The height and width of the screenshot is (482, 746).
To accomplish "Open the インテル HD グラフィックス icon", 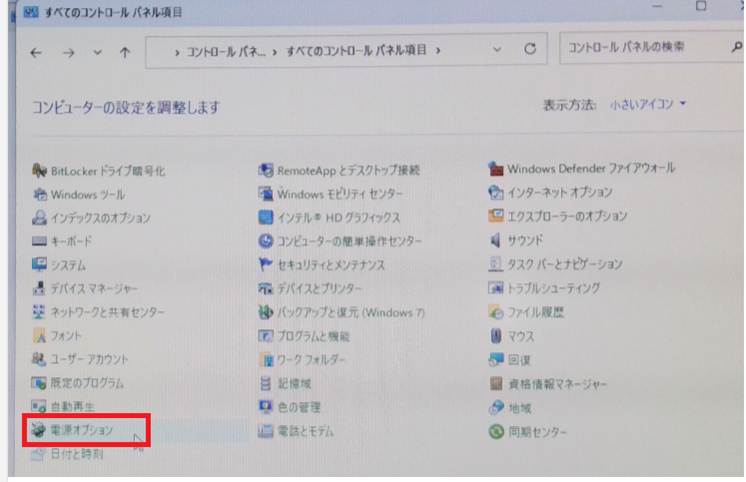I will 266,217.
